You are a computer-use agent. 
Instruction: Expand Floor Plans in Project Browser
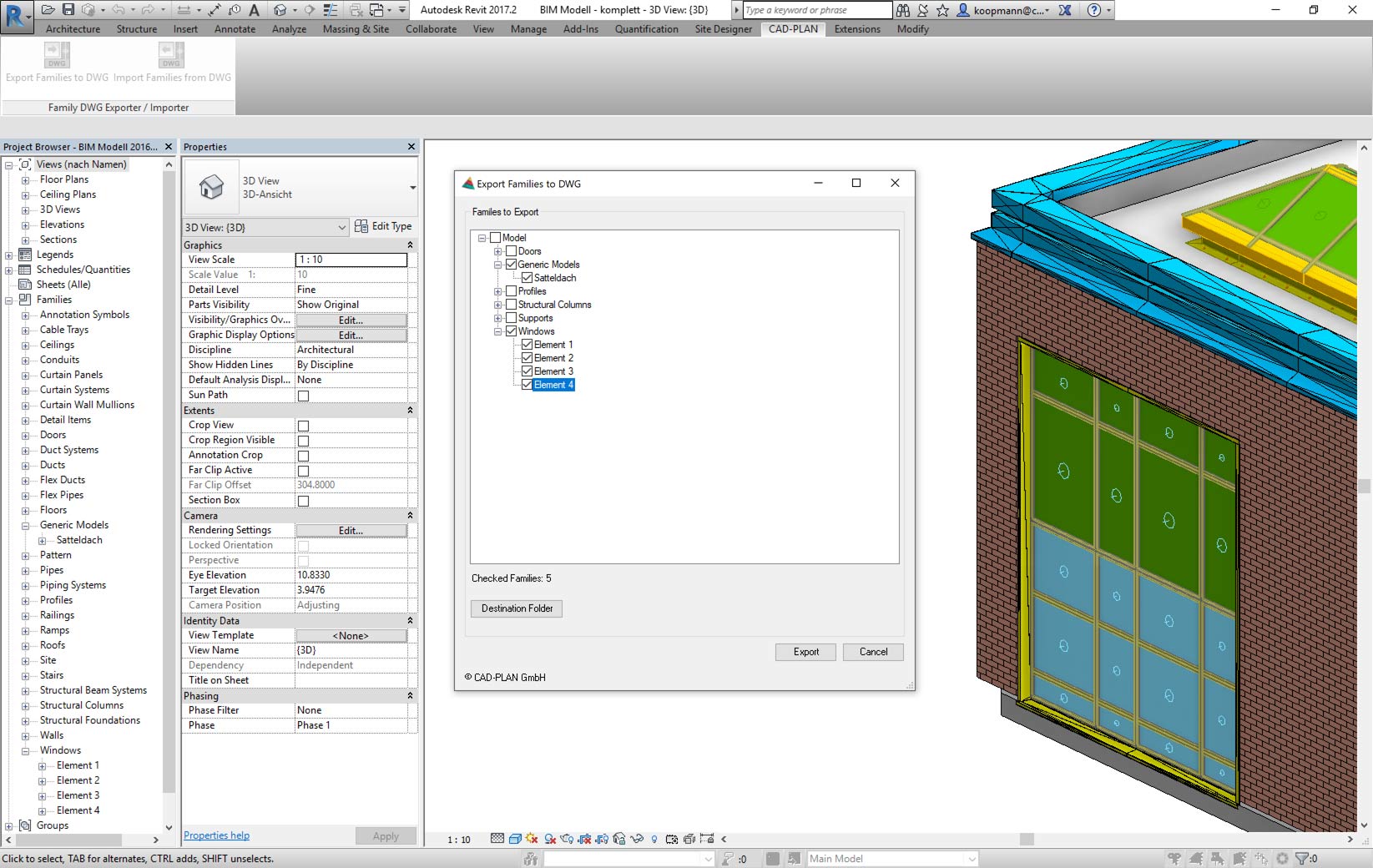point(25,179)
